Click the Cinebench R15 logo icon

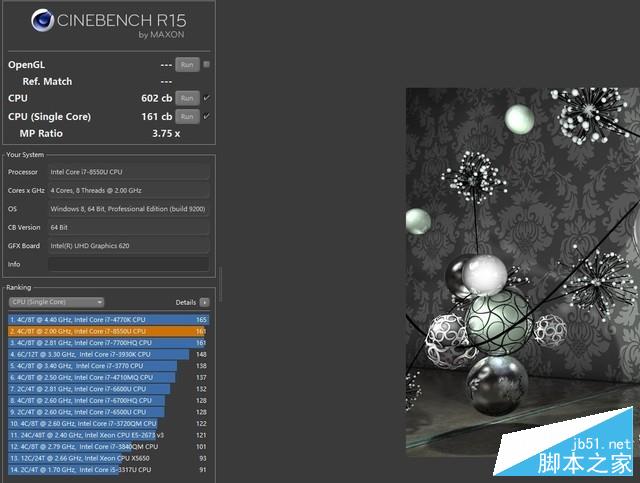click(x=42, y=20)
